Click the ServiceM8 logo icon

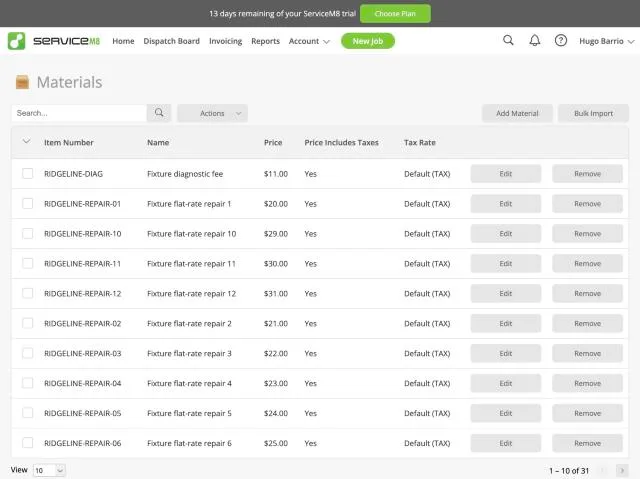coord(16,41)
